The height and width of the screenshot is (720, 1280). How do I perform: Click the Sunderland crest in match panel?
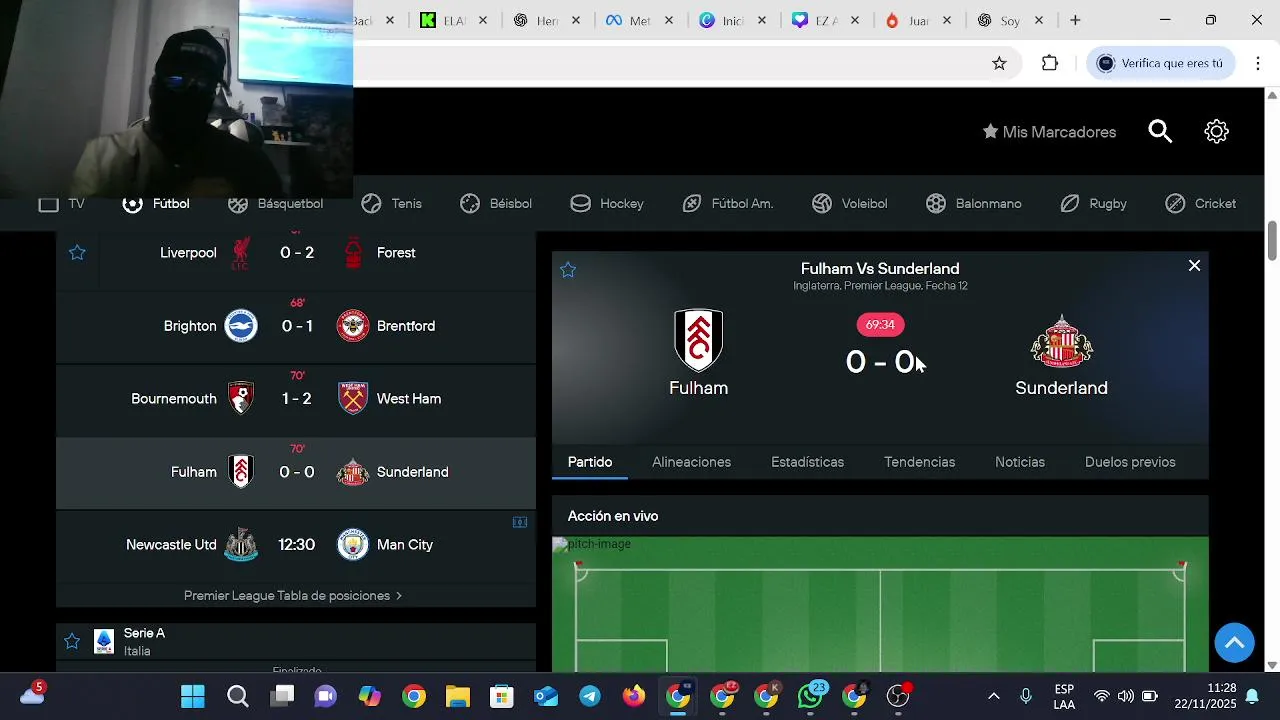point(1061,342)
